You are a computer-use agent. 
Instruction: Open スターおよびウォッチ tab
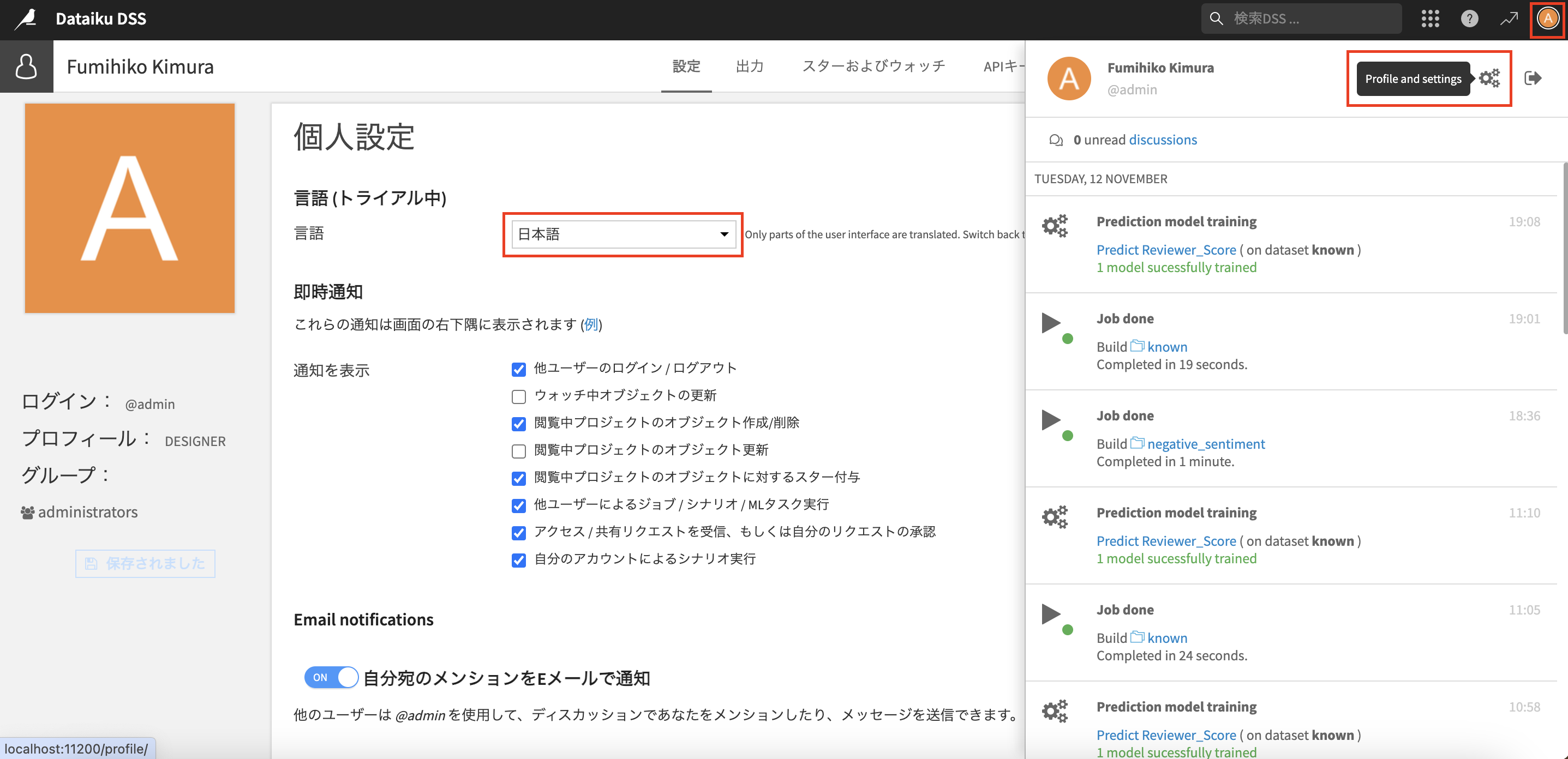(x=873, y=67)
